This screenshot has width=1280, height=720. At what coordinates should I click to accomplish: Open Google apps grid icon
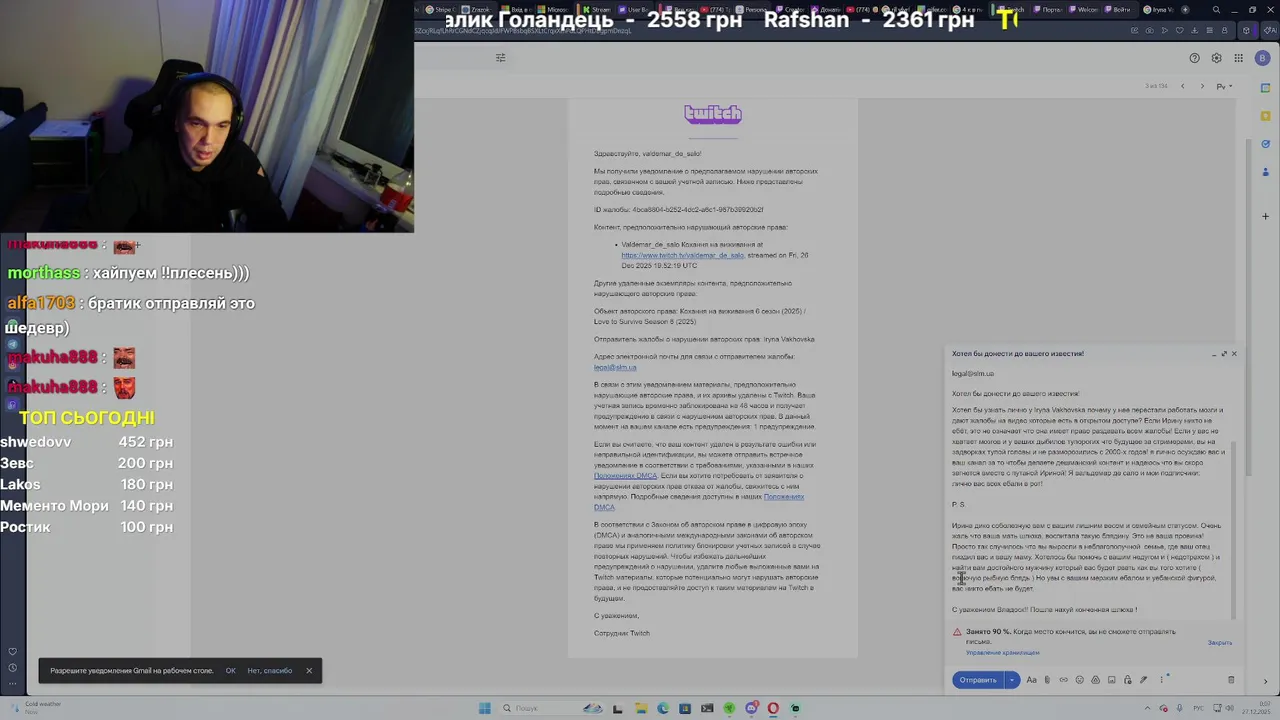click(1238, 58)
